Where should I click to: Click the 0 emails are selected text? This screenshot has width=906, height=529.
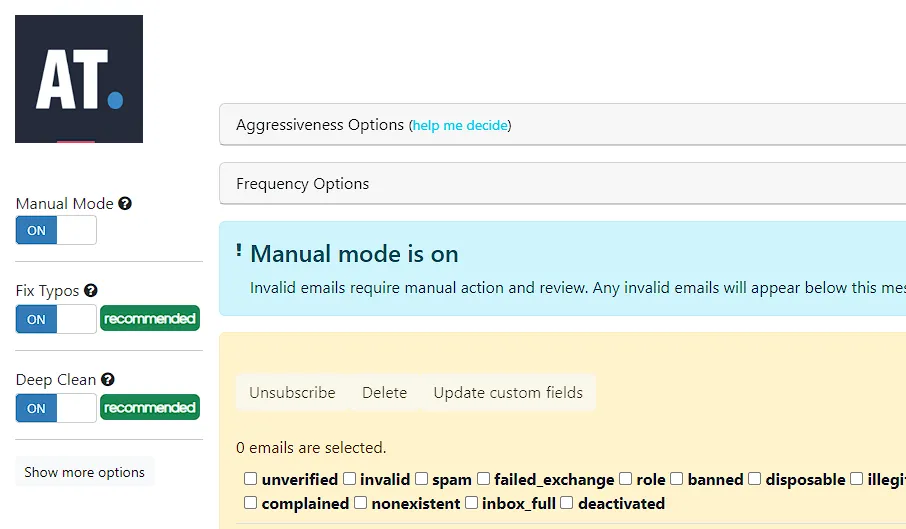[x=311, y=448]
